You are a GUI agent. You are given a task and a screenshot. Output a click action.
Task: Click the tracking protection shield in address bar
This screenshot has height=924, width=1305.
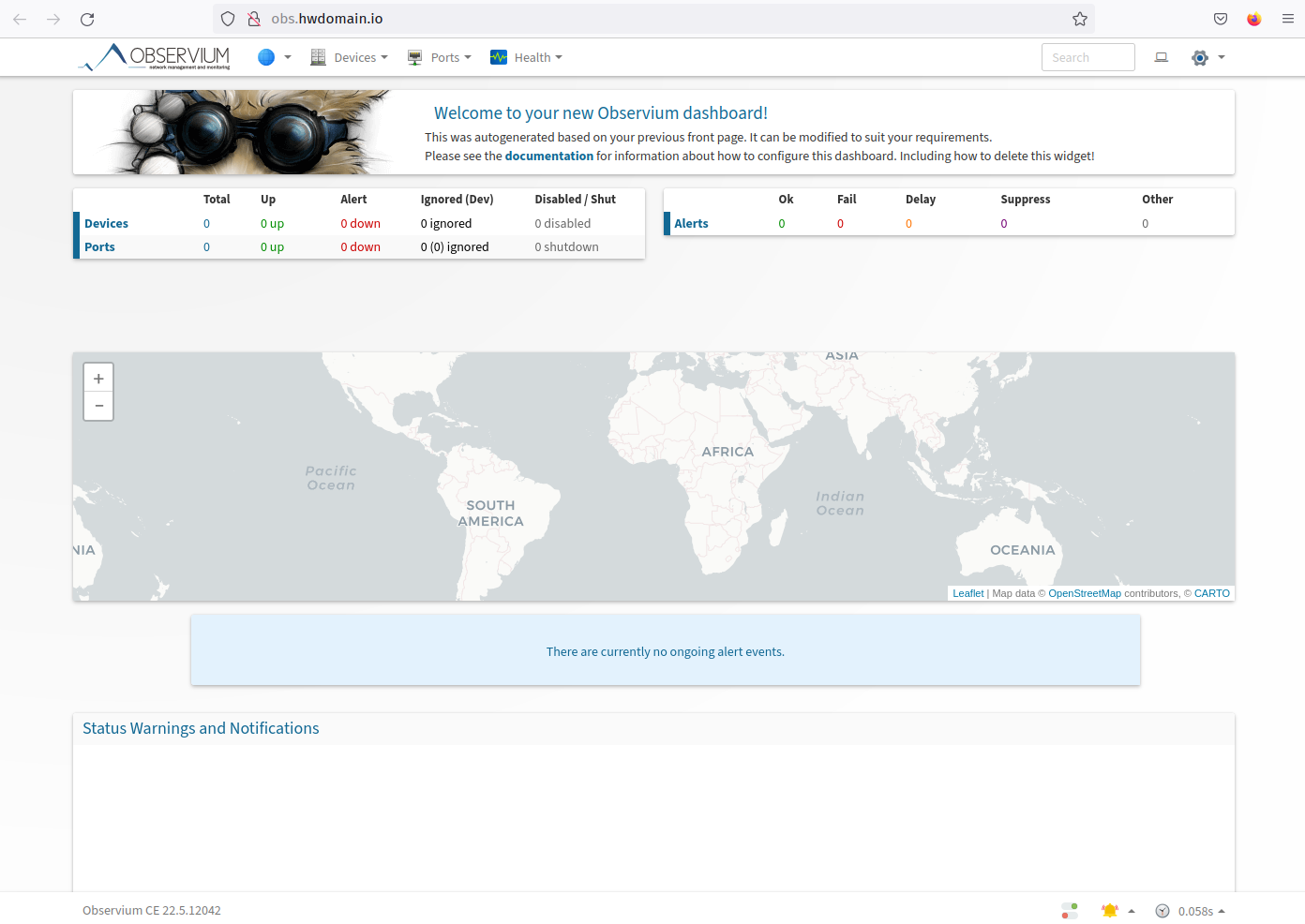point(227,18)
